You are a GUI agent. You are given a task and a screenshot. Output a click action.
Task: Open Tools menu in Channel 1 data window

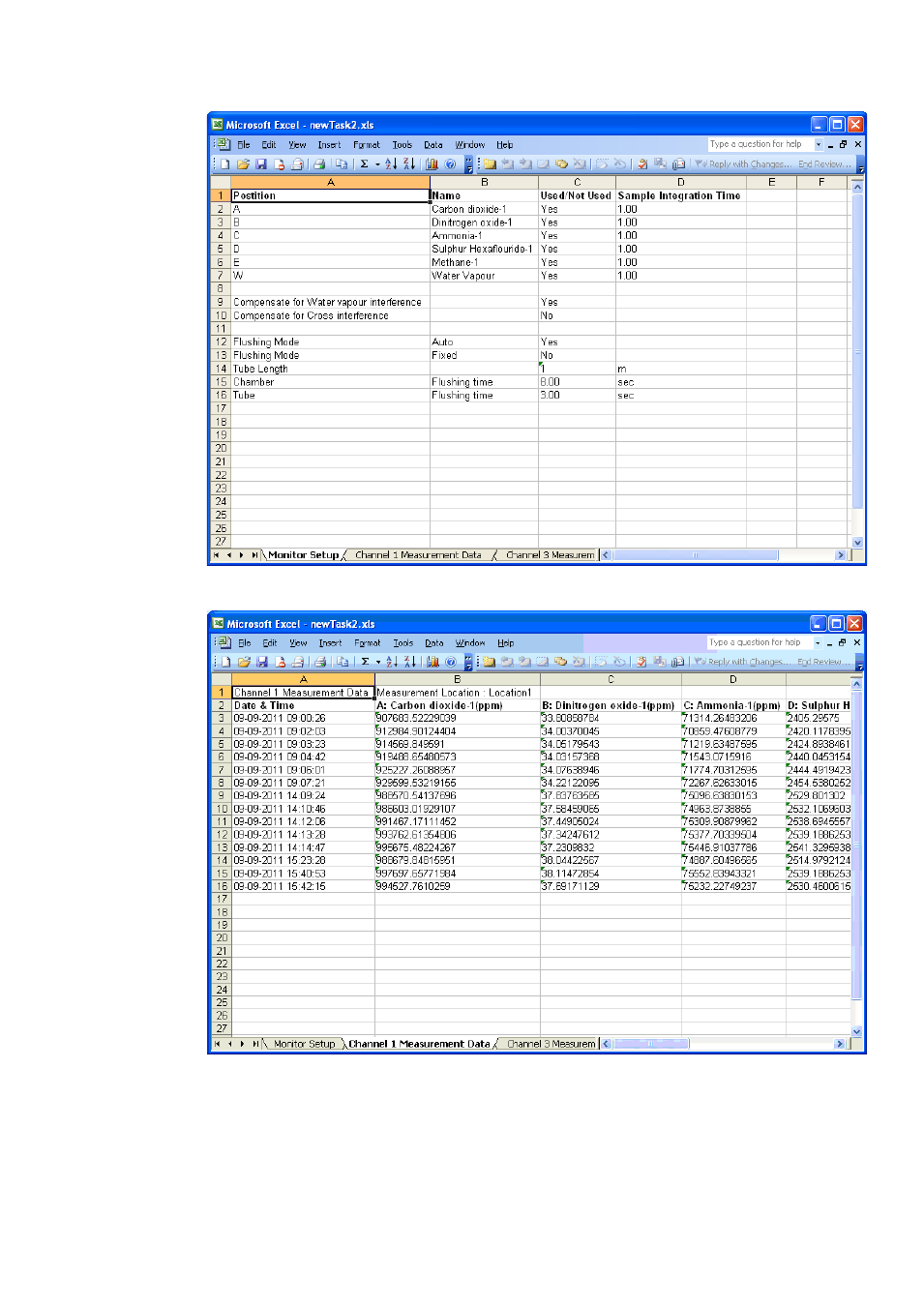pos(403,643)
